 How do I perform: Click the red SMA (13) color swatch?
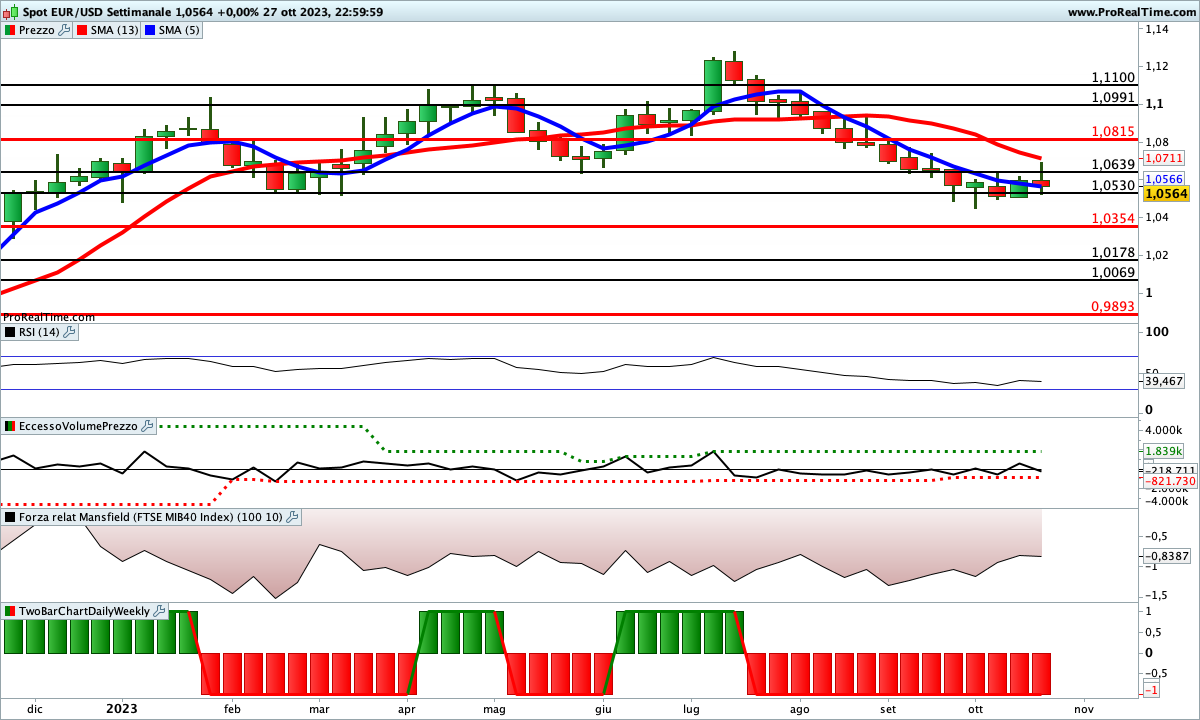pos(82,30)
